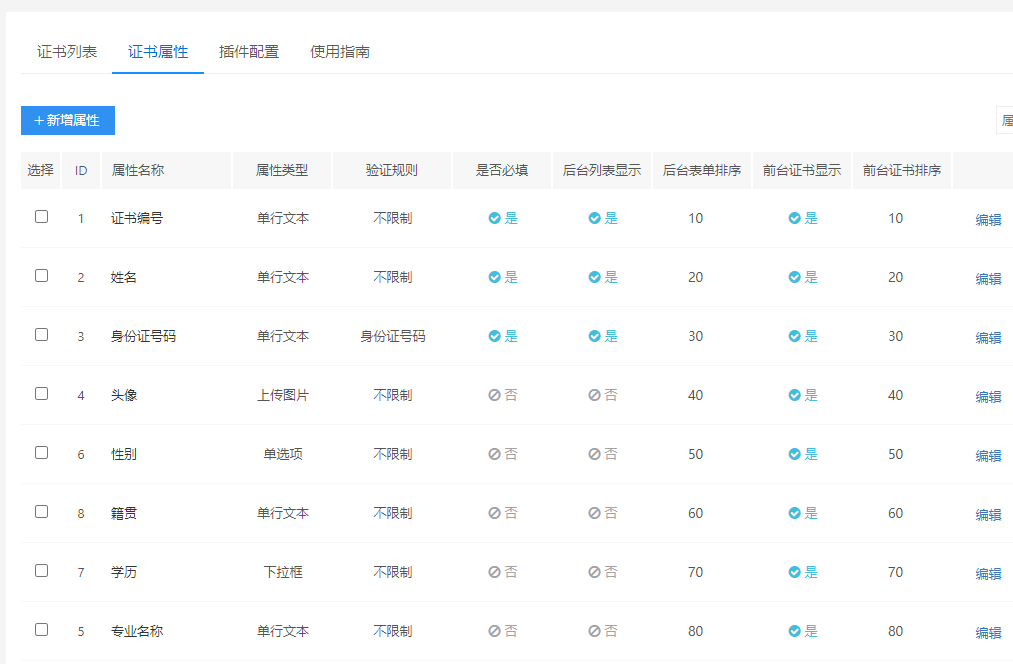Click 编辑 link for 籍贯 row

coord(988,515)
